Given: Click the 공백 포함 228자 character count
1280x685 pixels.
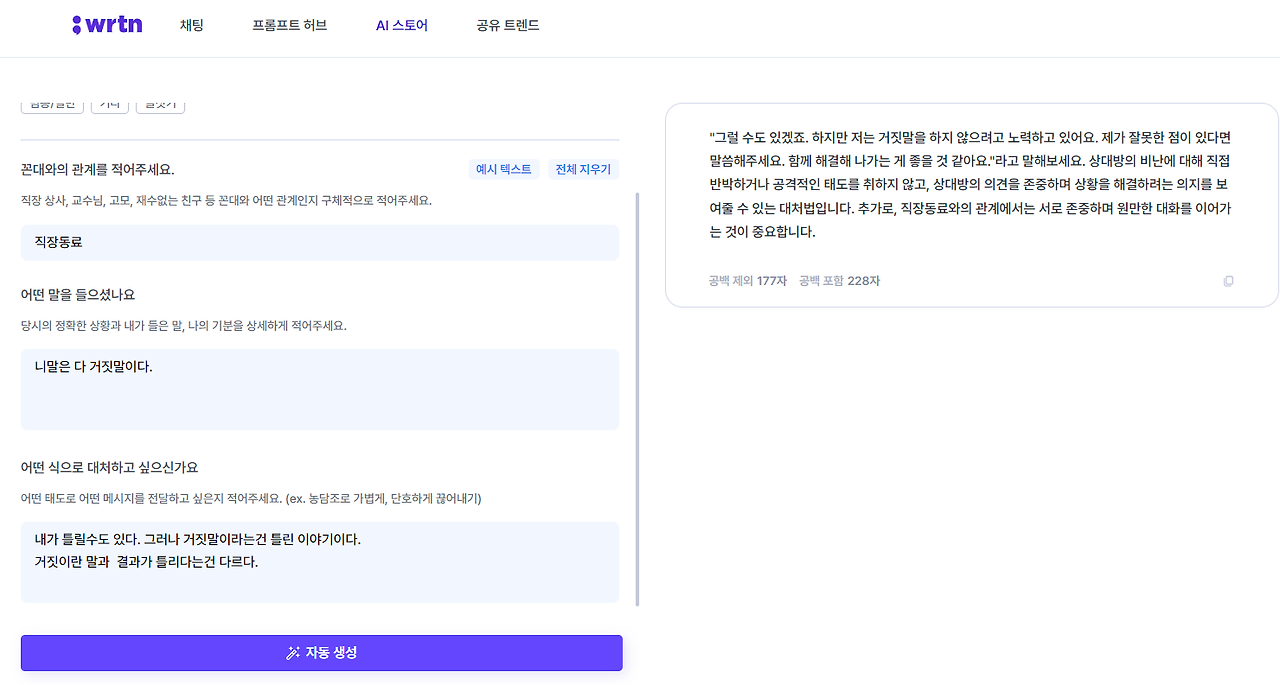Looking at the screenshot, I should click(839, 281).
